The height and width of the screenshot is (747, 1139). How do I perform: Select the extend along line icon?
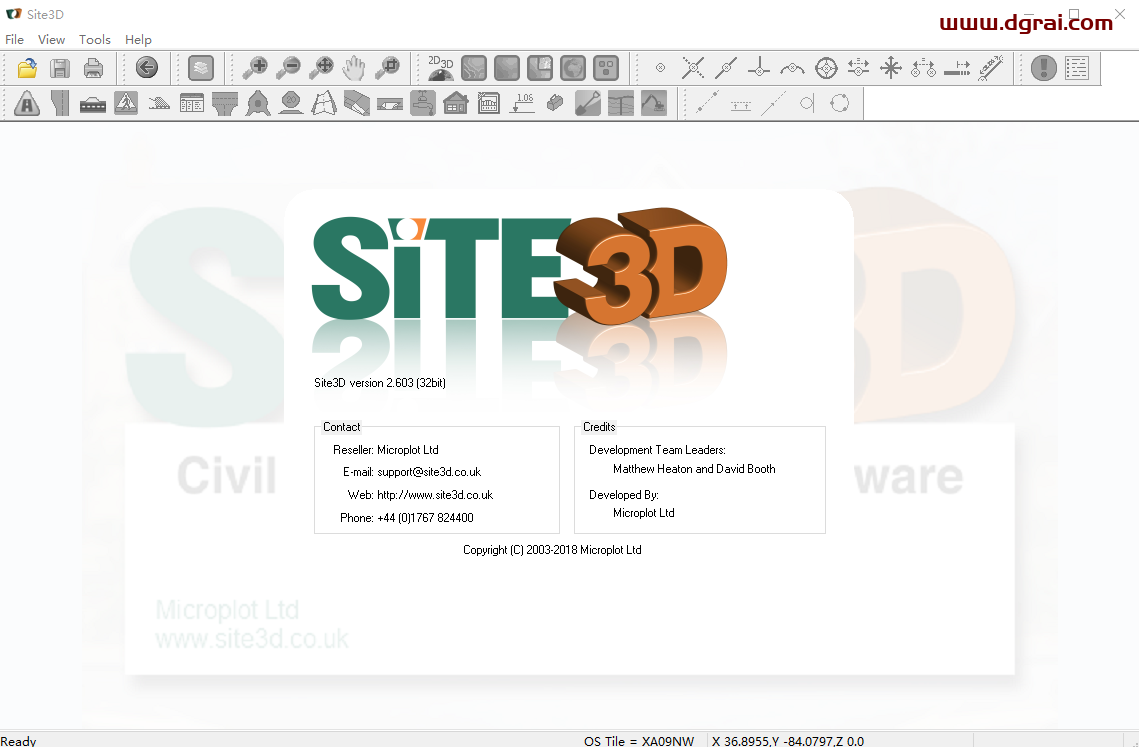pyautogui.click(x=957, y=68)
